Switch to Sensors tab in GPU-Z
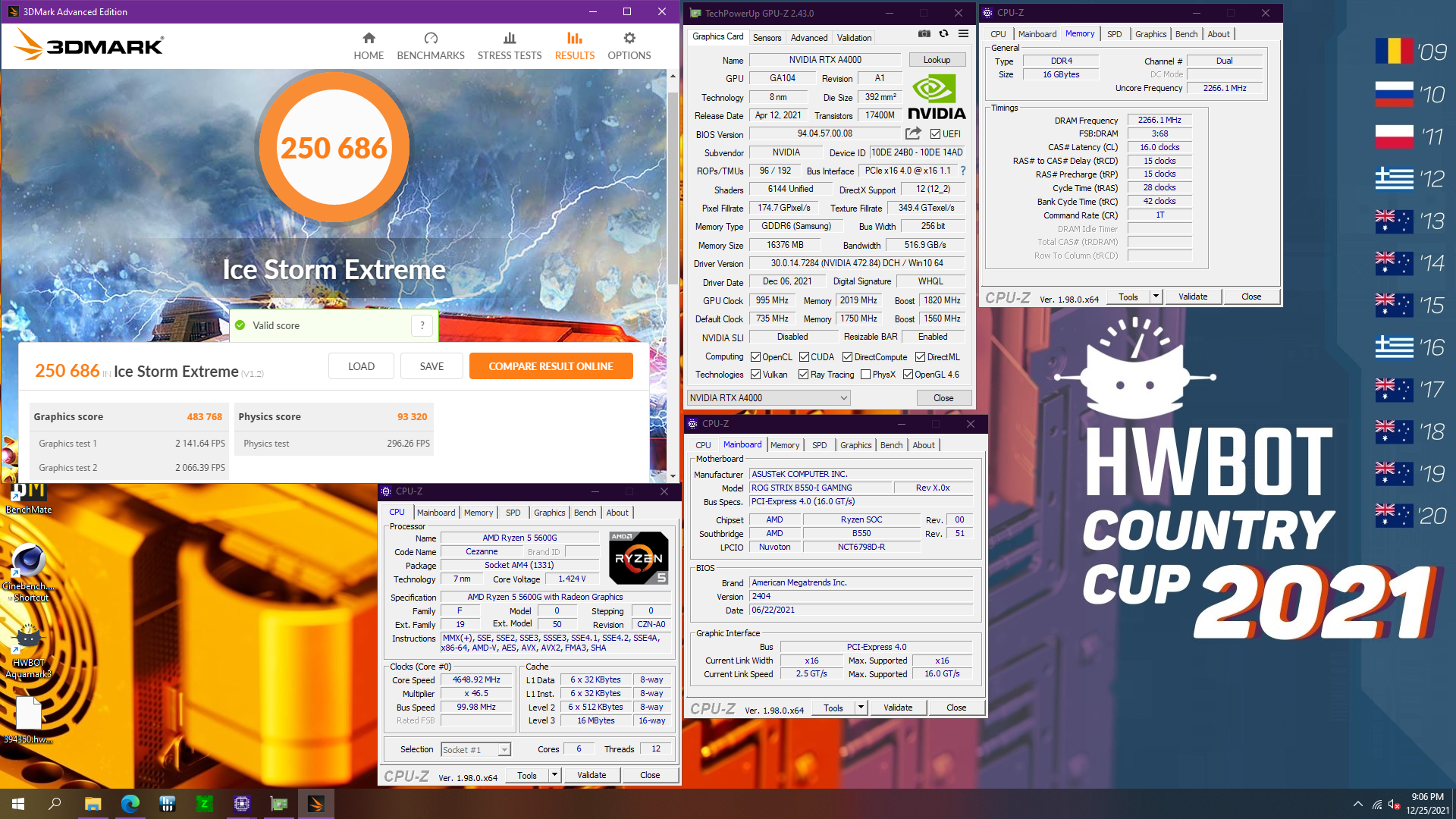The image size is (1456, 819). point(767,38)
